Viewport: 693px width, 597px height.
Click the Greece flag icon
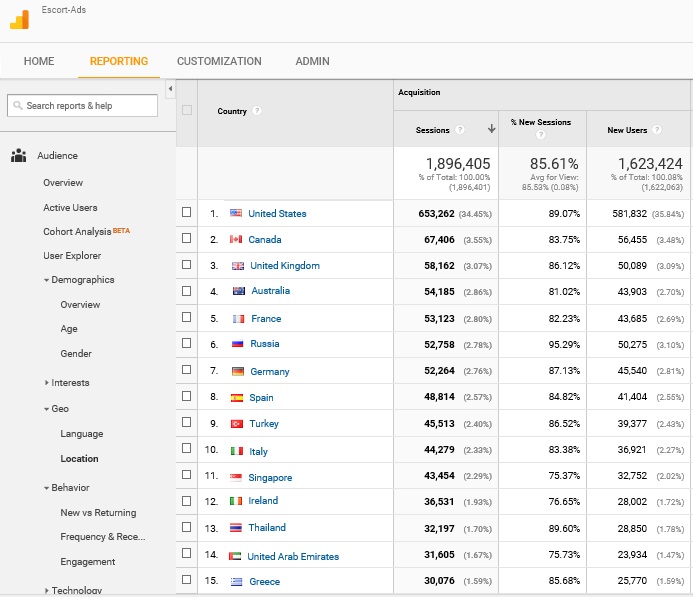tap(236, 582)
